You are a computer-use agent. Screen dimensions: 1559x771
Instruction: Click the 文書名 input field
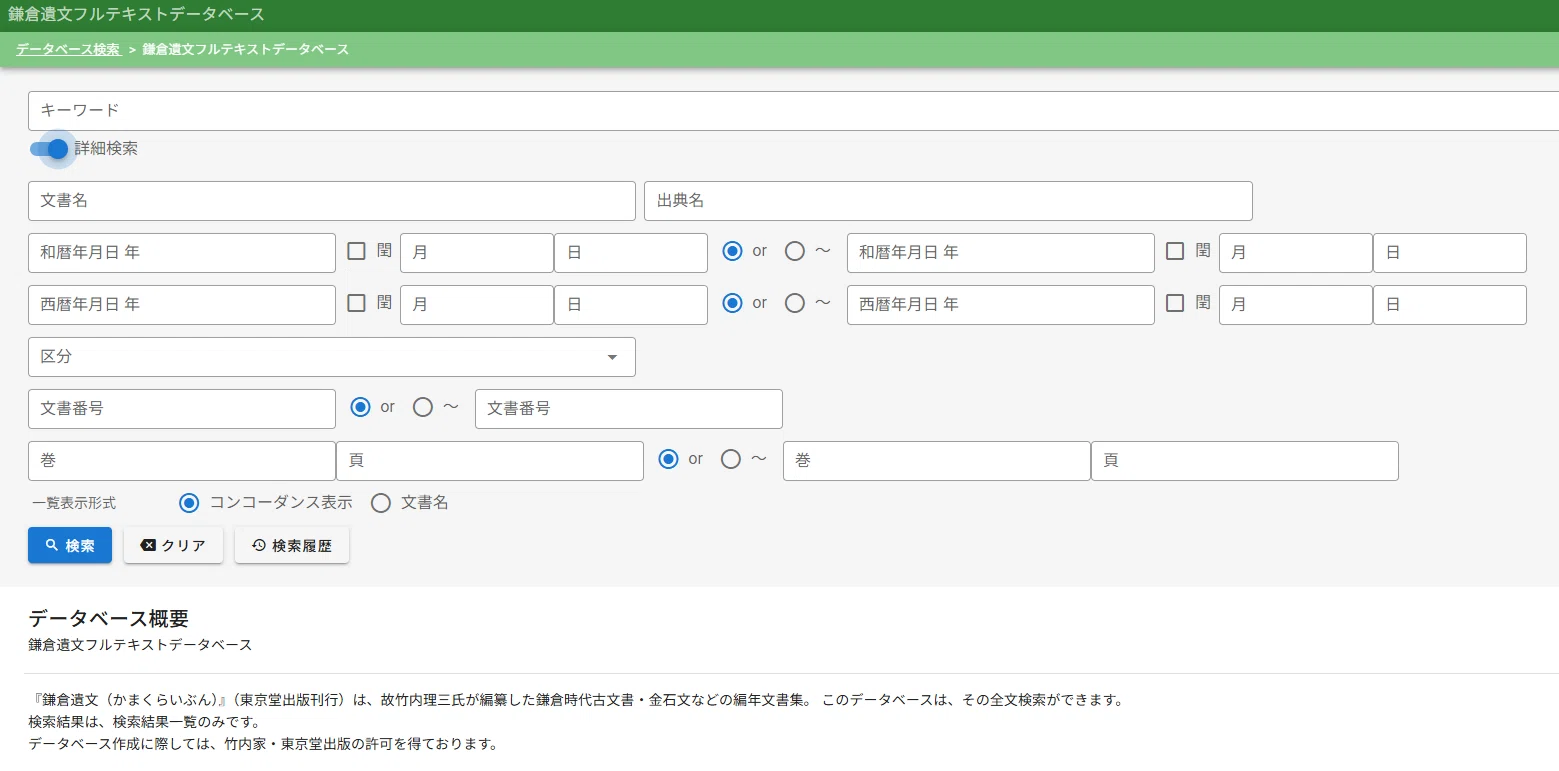332,201
